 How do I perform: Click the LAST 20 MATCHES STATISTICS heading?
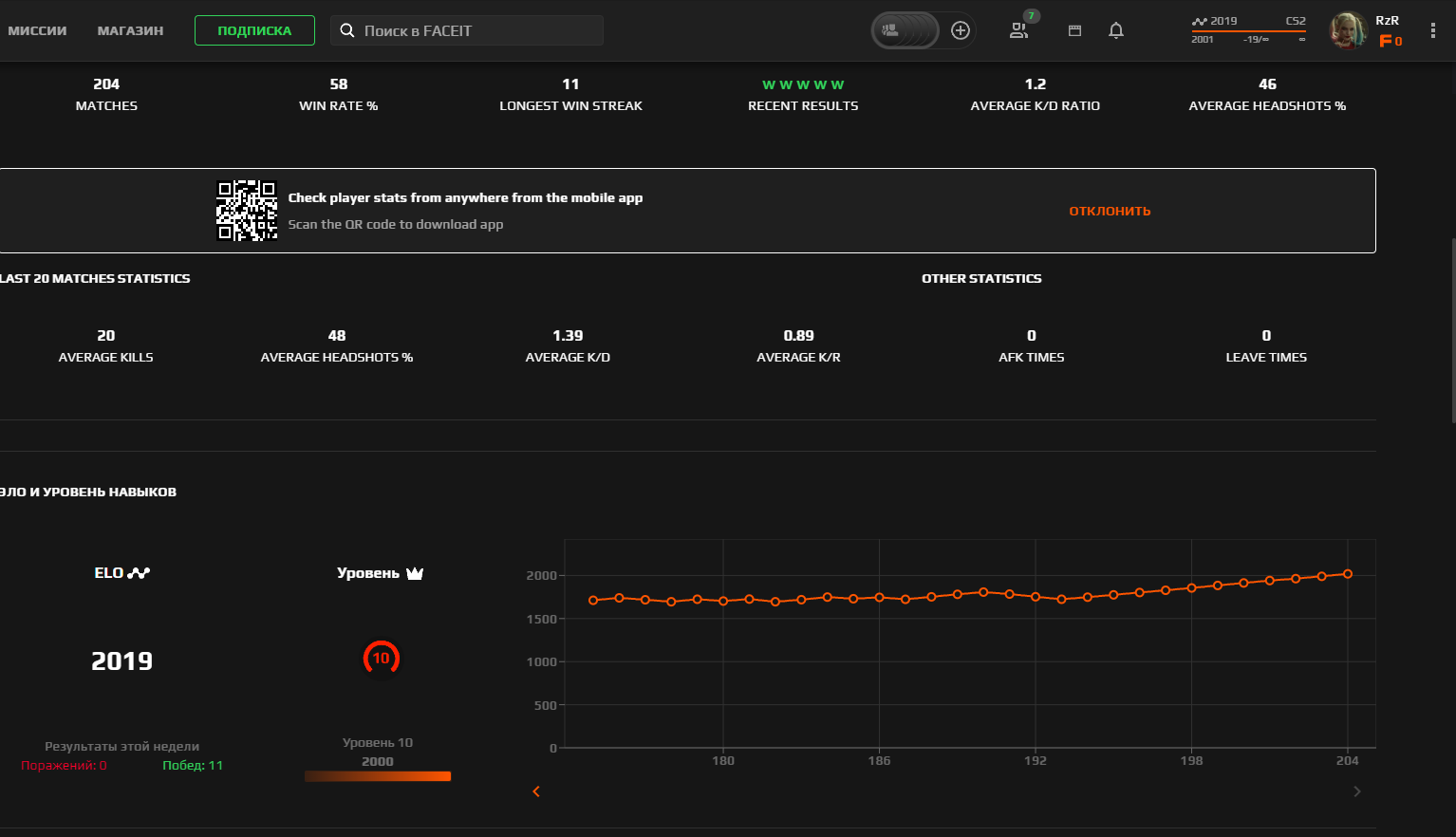tap(95, 278)
